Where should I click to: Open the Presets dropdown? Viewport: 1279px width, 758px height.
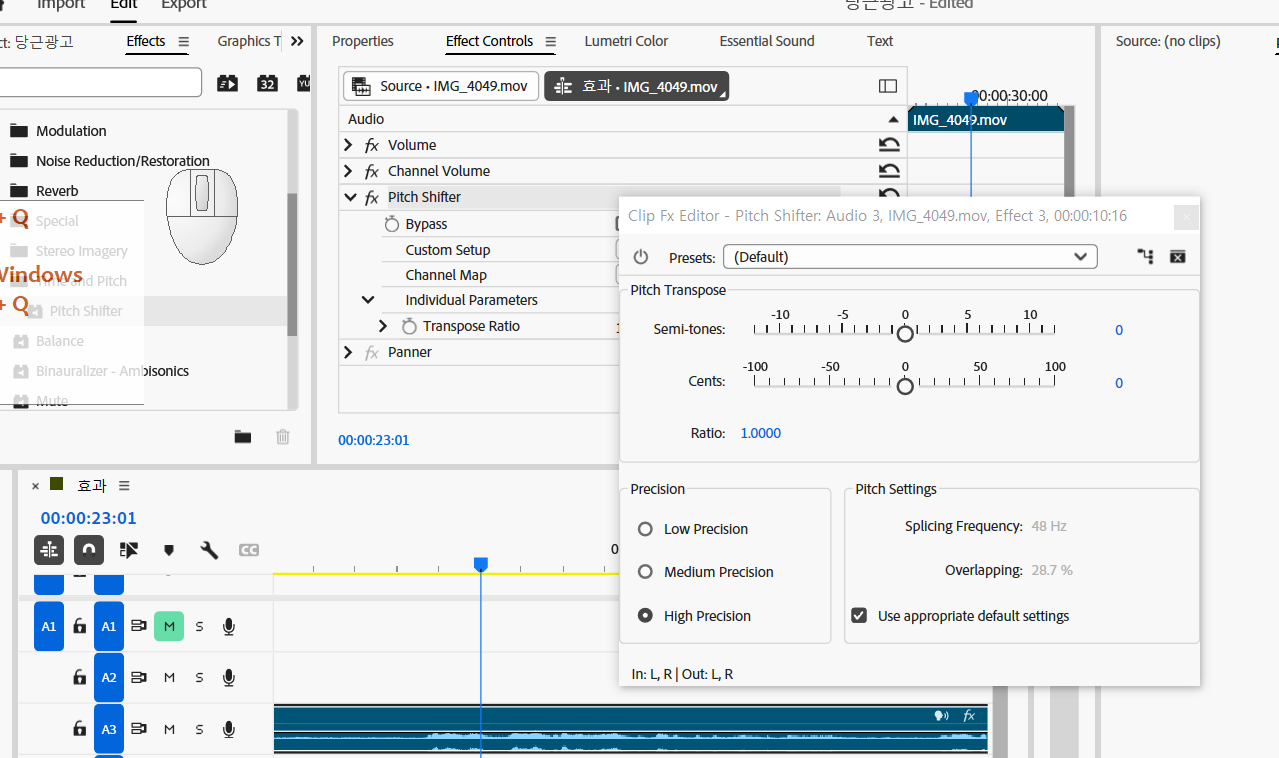(909, 257)
